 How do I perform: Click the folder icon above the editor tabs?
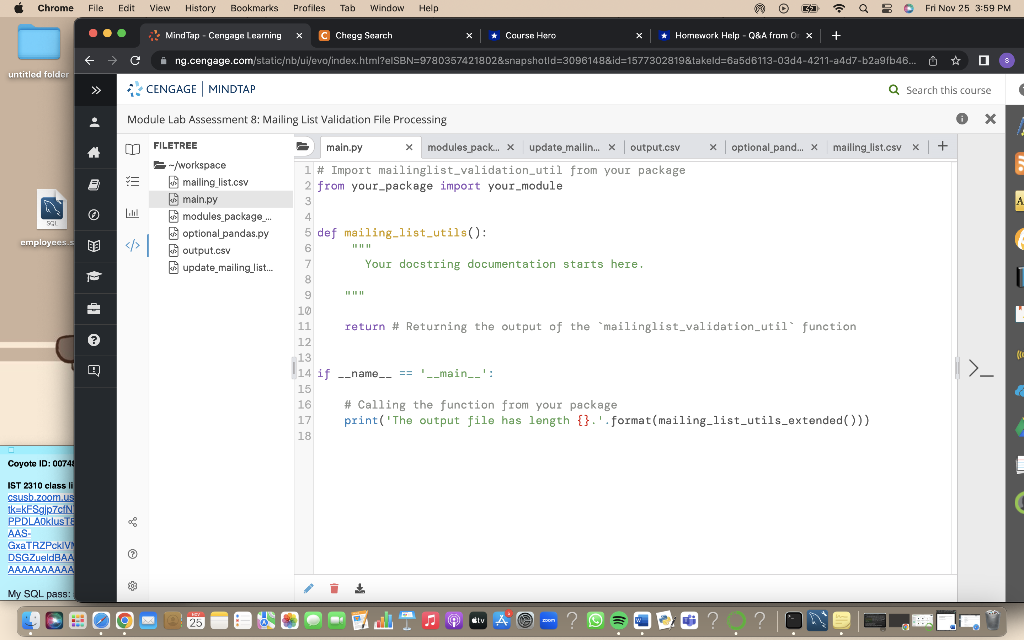(301, 145)
